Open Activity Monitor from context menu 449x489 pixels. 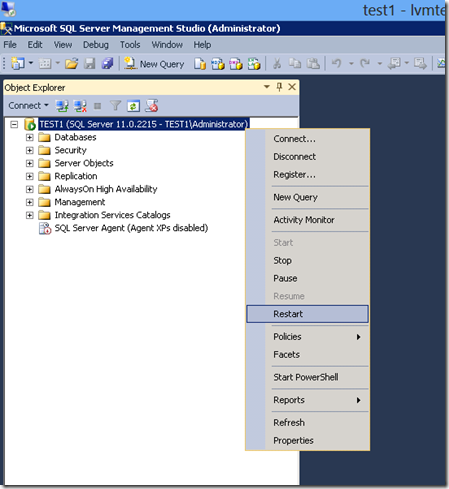point(307,220)
